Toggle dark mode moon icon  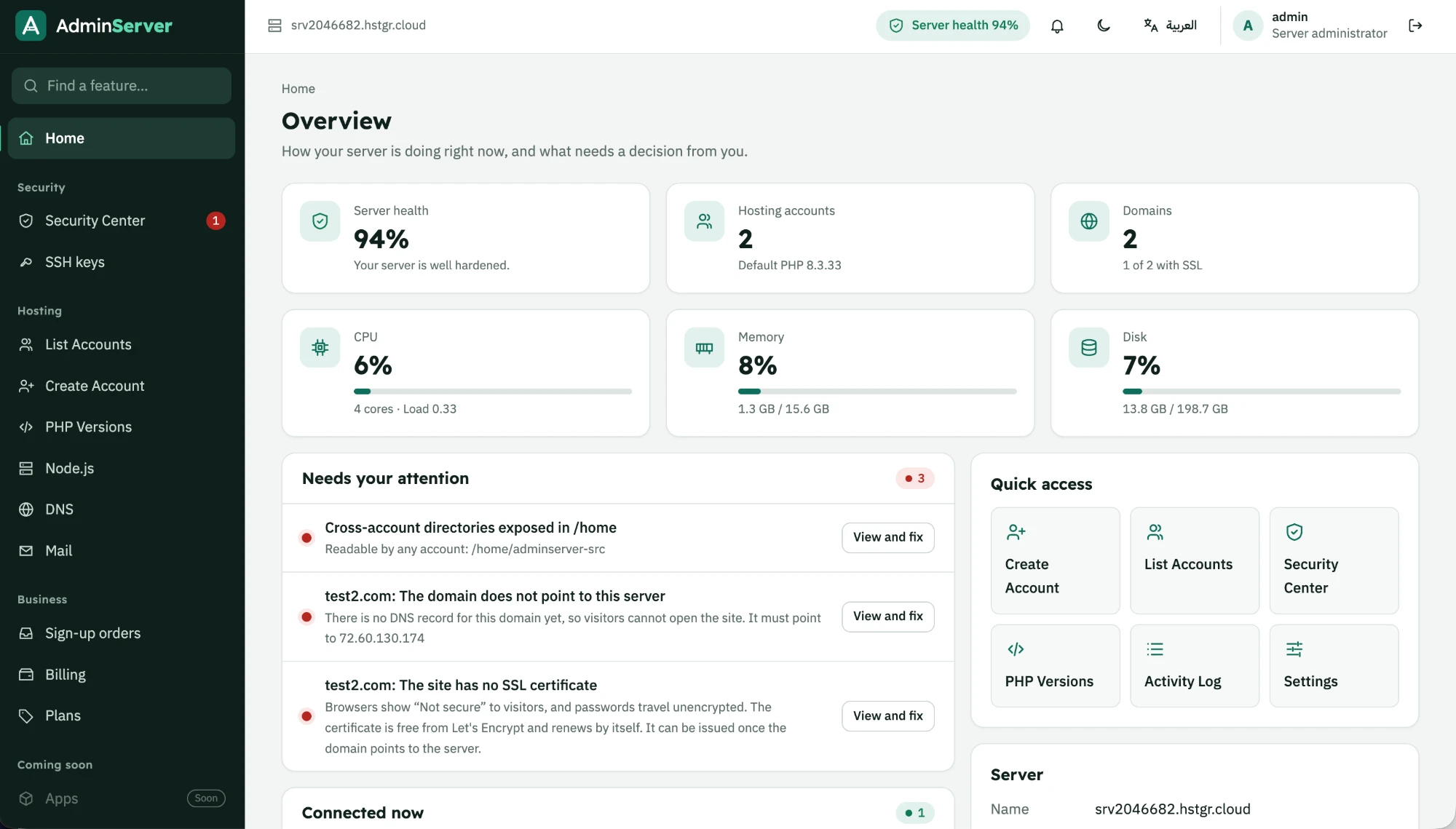pyautogui.click(x=1104, y=26)
